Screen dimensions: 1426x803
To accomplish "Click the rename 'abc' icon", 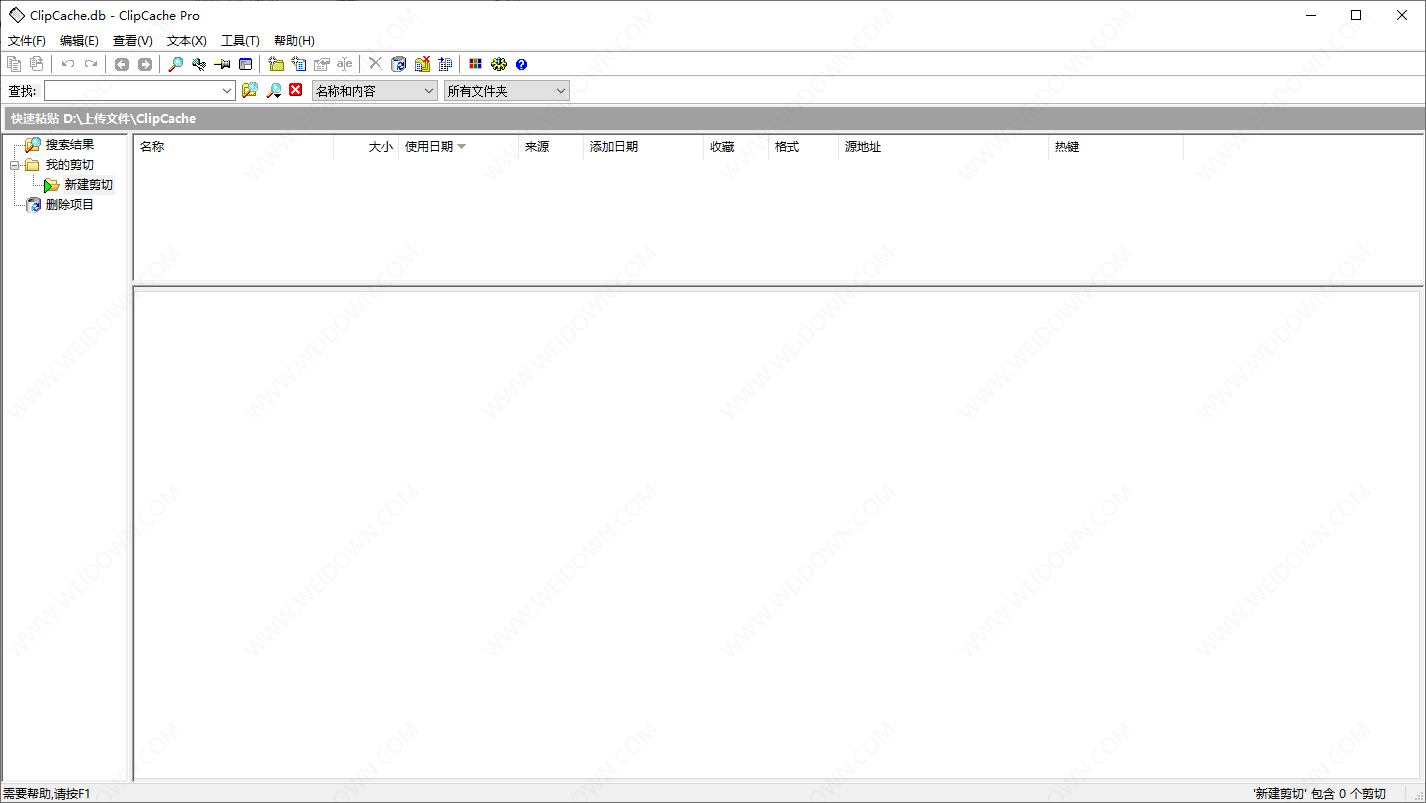I will (x=345, y=64).
